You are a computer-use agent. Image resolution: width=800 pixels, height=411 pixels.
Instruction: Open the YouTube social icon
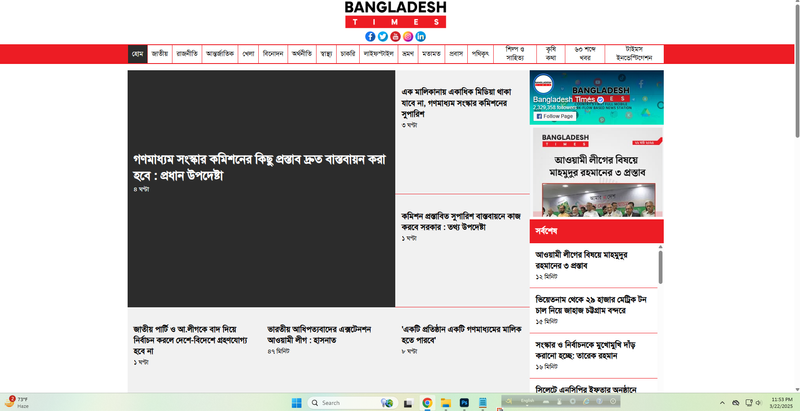click(395, 37)
